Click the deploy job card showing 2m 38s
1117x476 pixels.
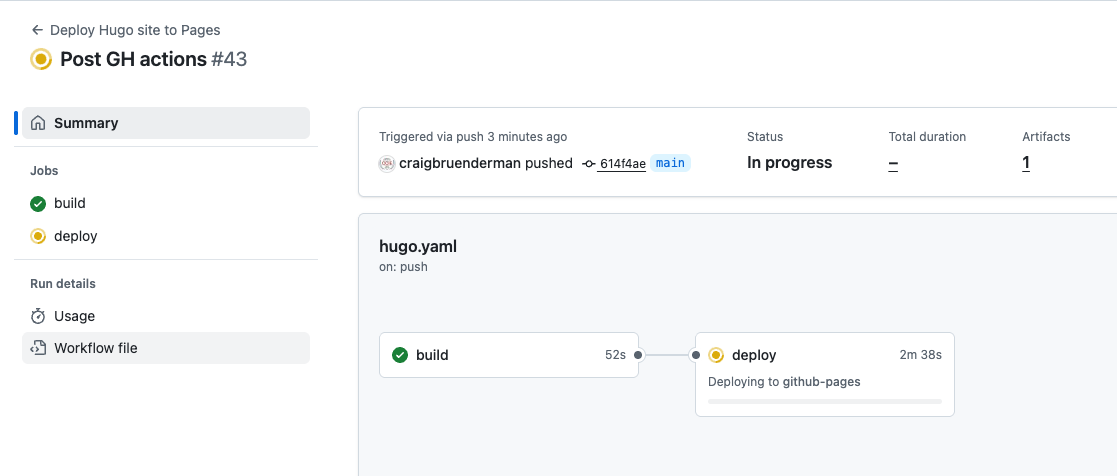[x=825, y=374]
